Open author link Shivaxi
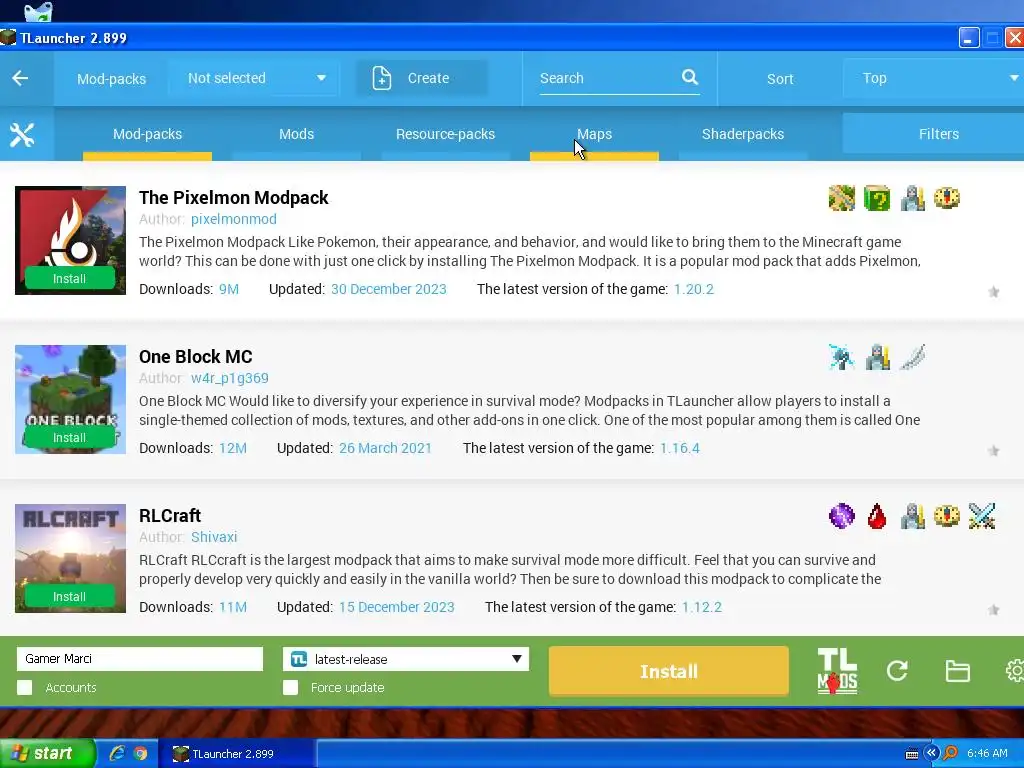 tap(214, 537)
